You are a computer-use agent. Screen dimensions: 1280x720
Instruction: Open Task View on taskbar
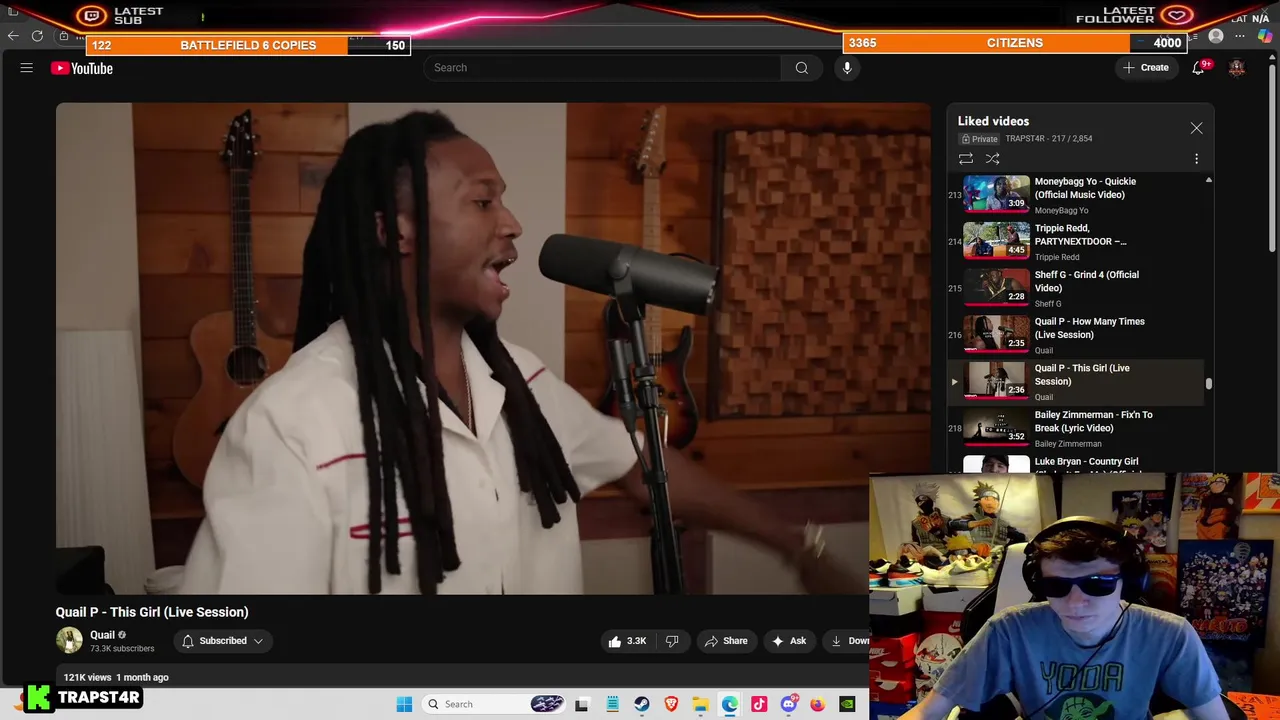pyautogui.click(x=582, y=704)
